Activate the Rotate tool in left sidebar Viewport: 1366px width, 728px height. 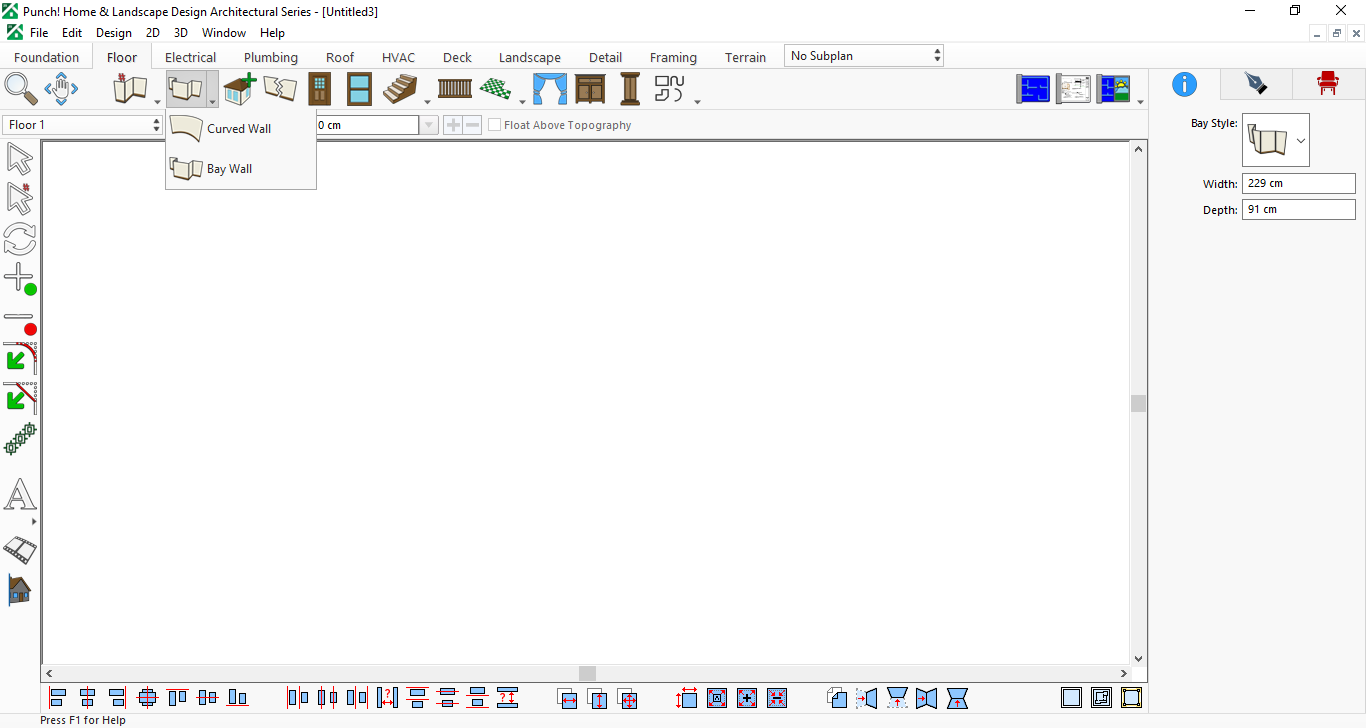20,238
